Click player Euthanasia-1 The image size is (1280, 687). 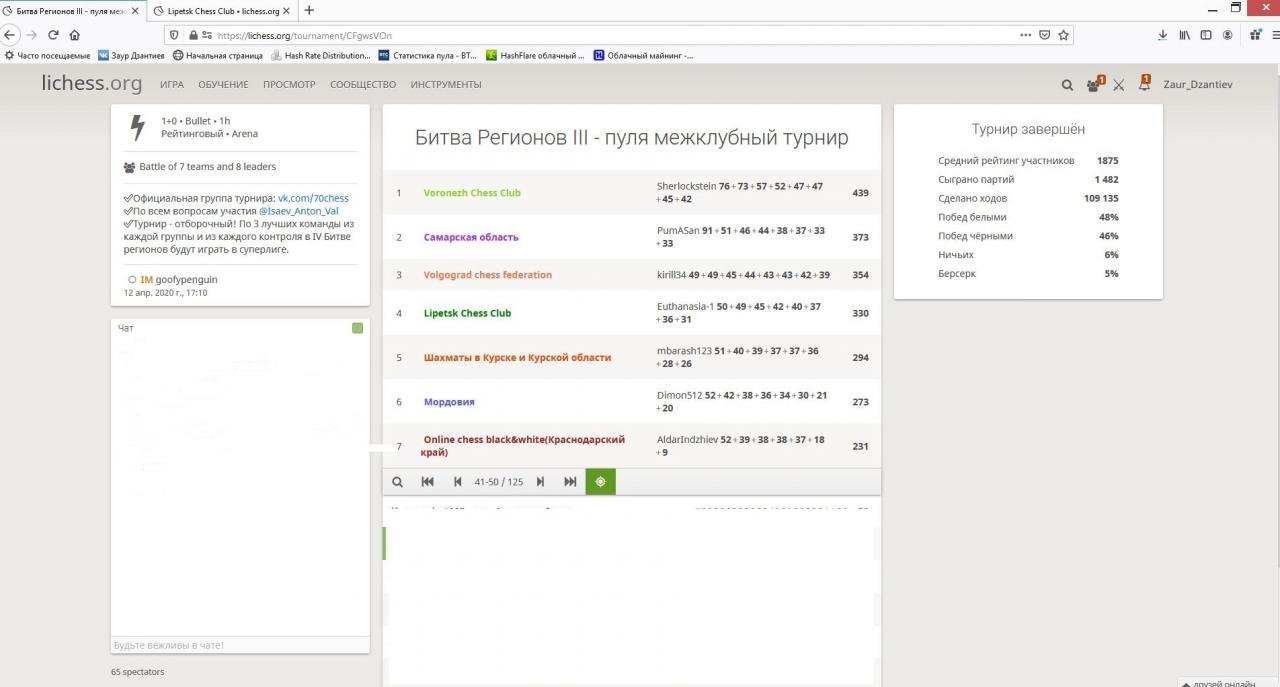click(686, 307)
